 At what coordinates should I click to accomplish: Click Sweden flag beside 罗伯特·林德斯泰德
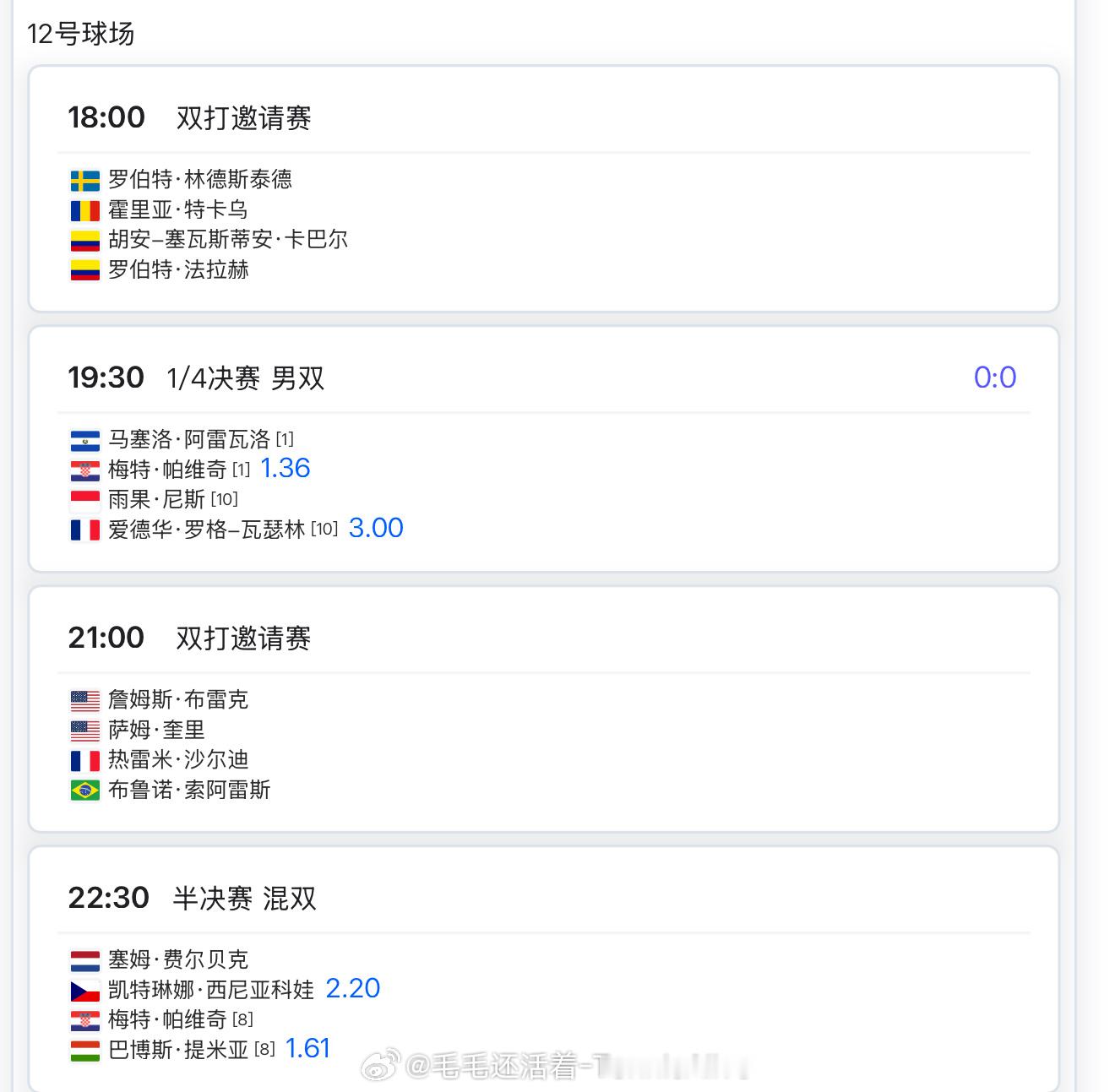(84, 180)
